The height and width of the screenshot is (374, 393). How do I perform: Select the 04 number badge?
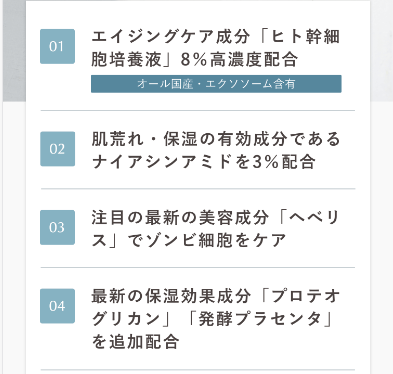[x=57, y=306]
